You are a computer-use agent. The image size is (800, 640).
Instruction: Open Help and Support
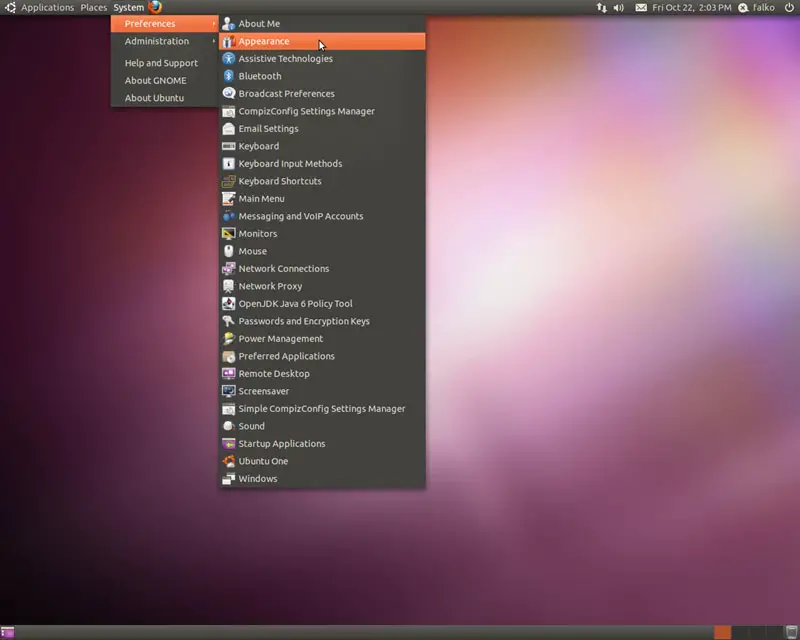(x=164, y=63)
